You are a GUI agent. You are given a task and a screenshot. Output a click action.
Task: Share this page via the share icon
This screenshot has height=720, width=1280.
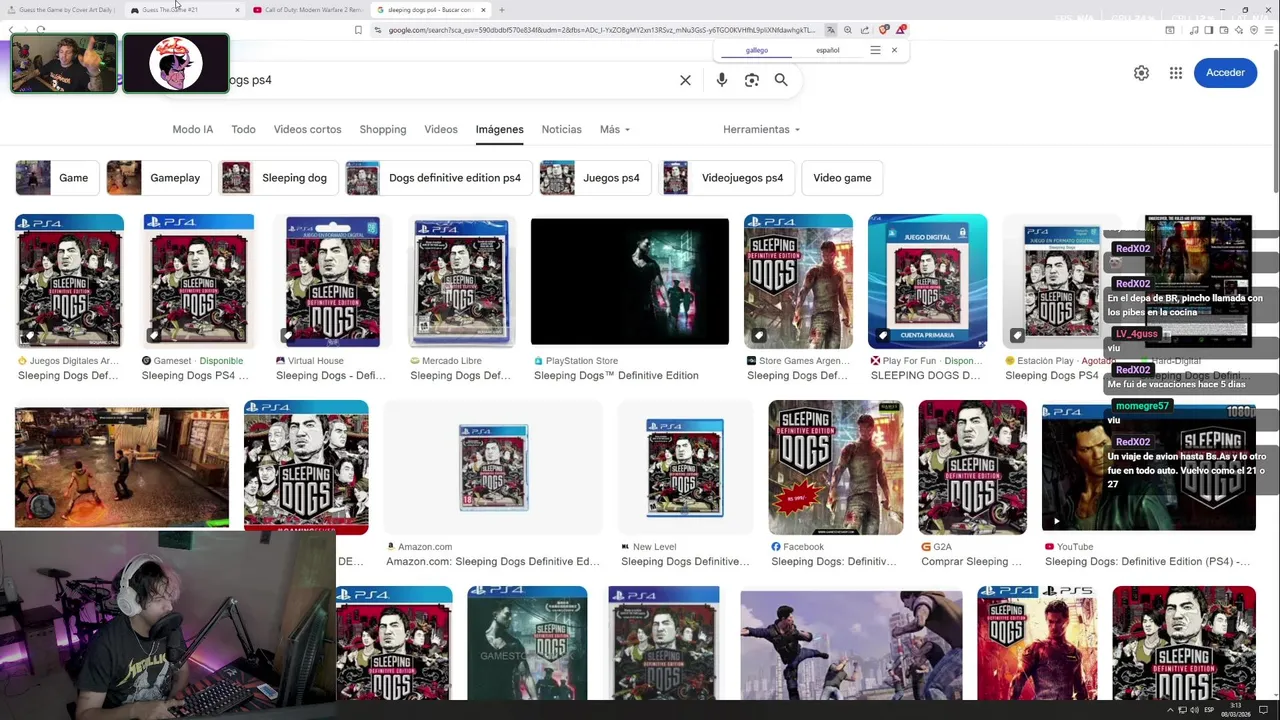[x=865, y=30]
